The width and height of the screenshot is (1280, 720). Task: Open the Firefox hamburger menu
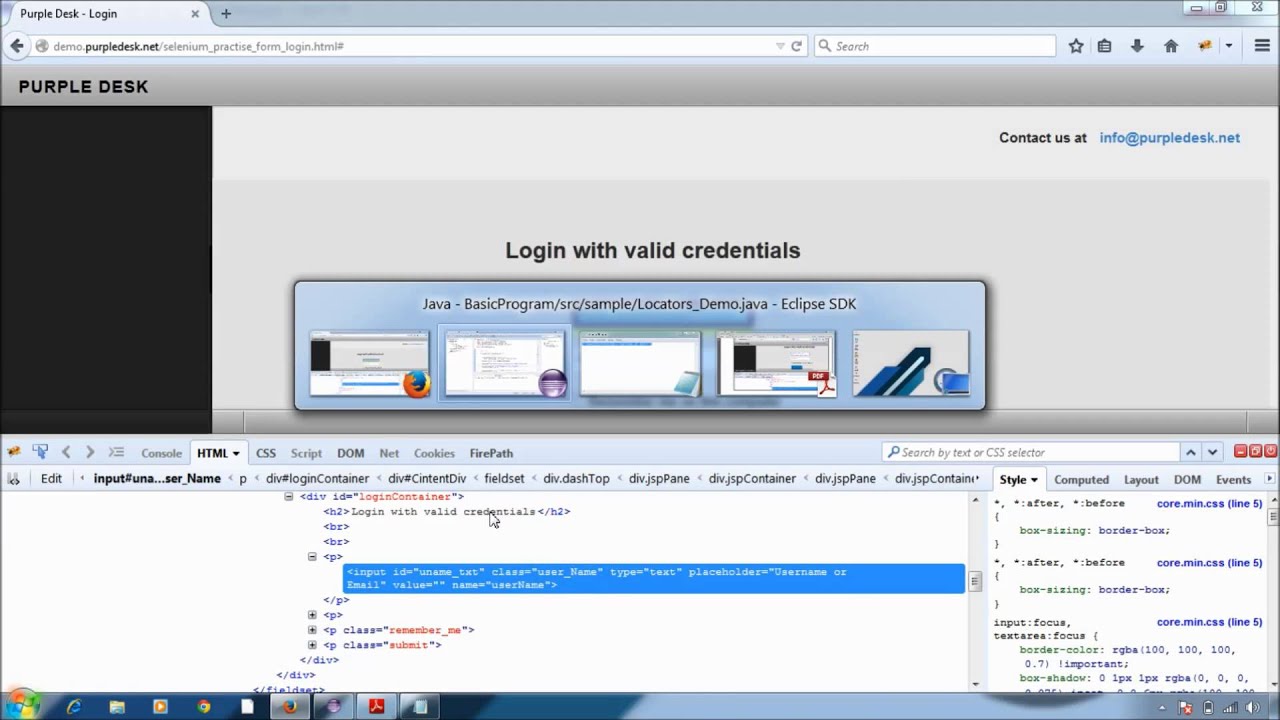(1263, 46)
